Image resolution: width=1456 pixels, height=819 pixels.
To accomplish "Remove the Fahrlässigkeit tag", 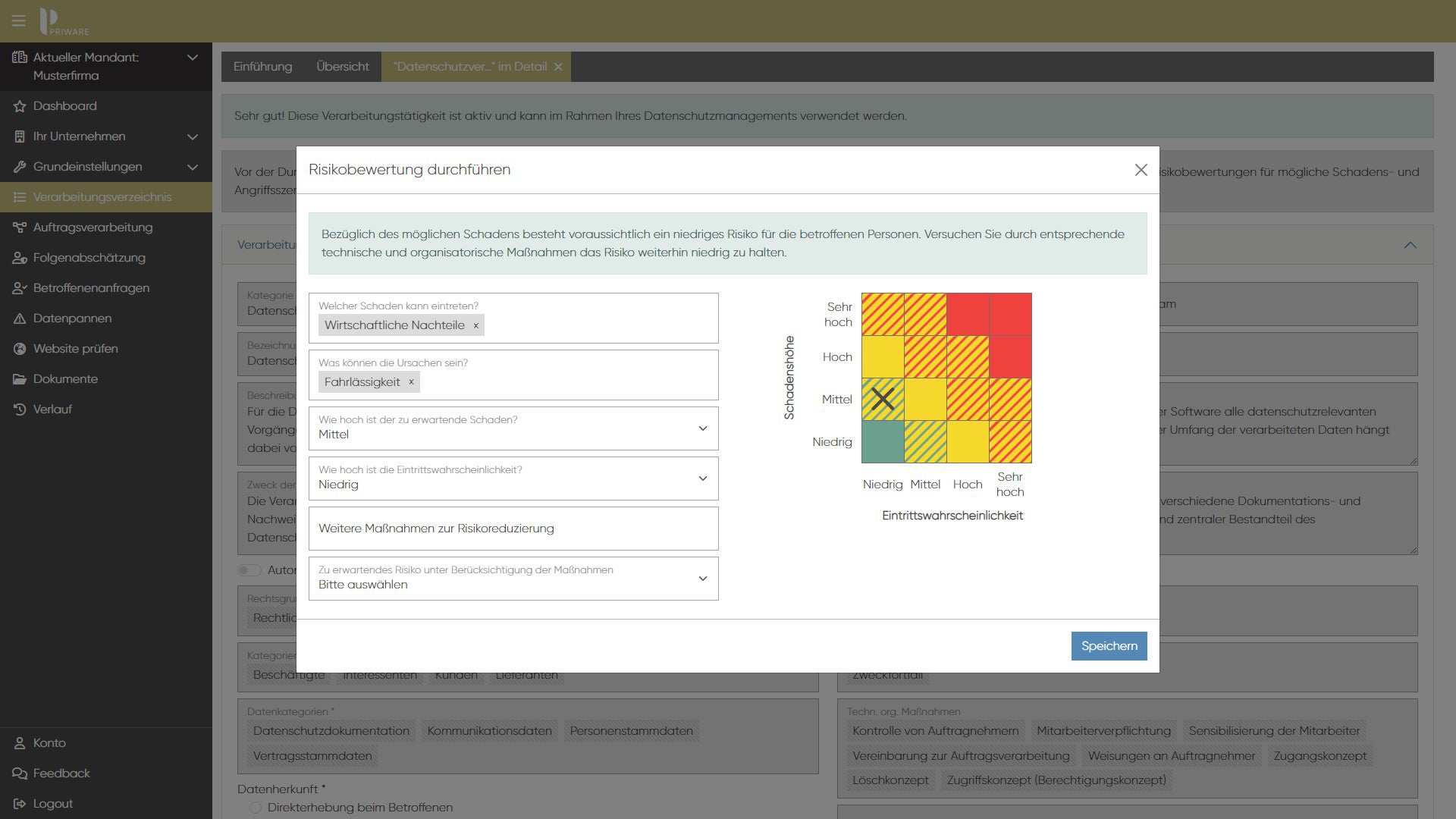I will (x=411, y=382).
